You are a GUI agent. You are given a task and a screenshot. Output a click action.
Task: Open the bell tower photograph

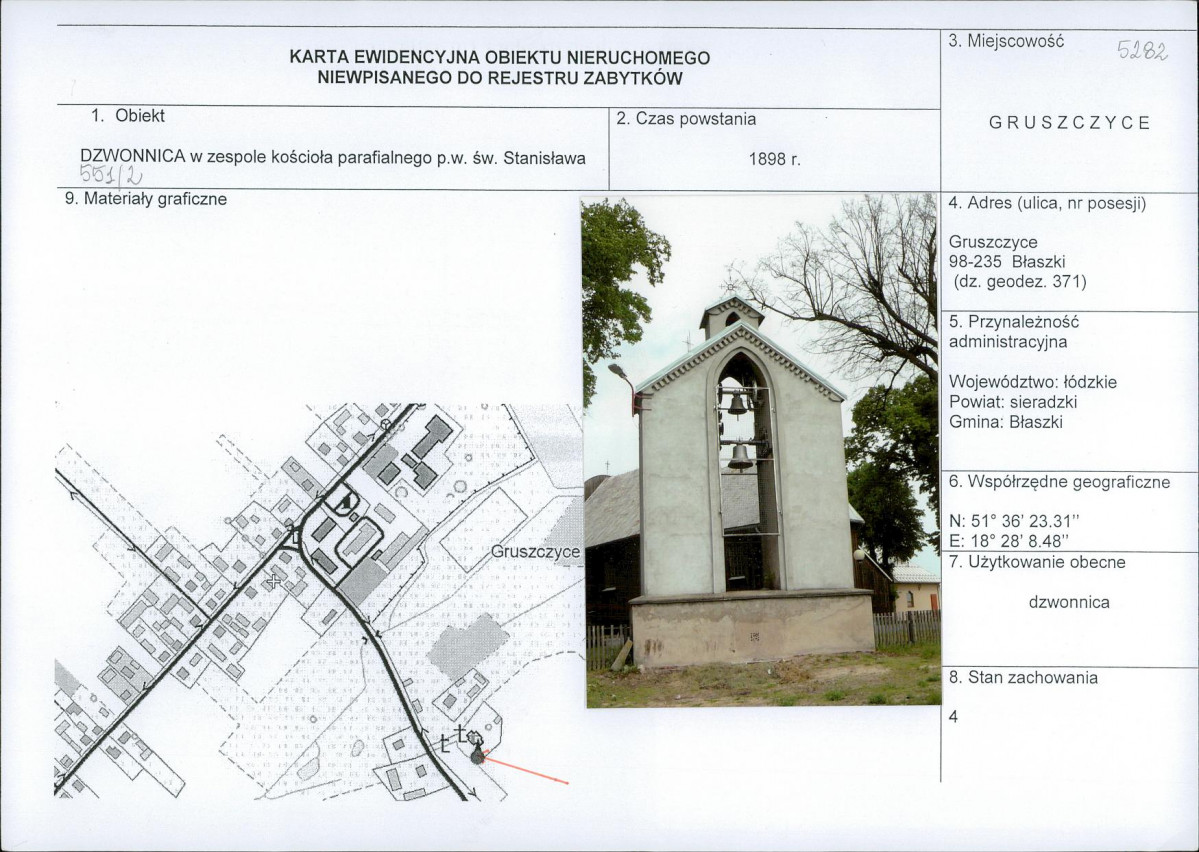point(762,450)
